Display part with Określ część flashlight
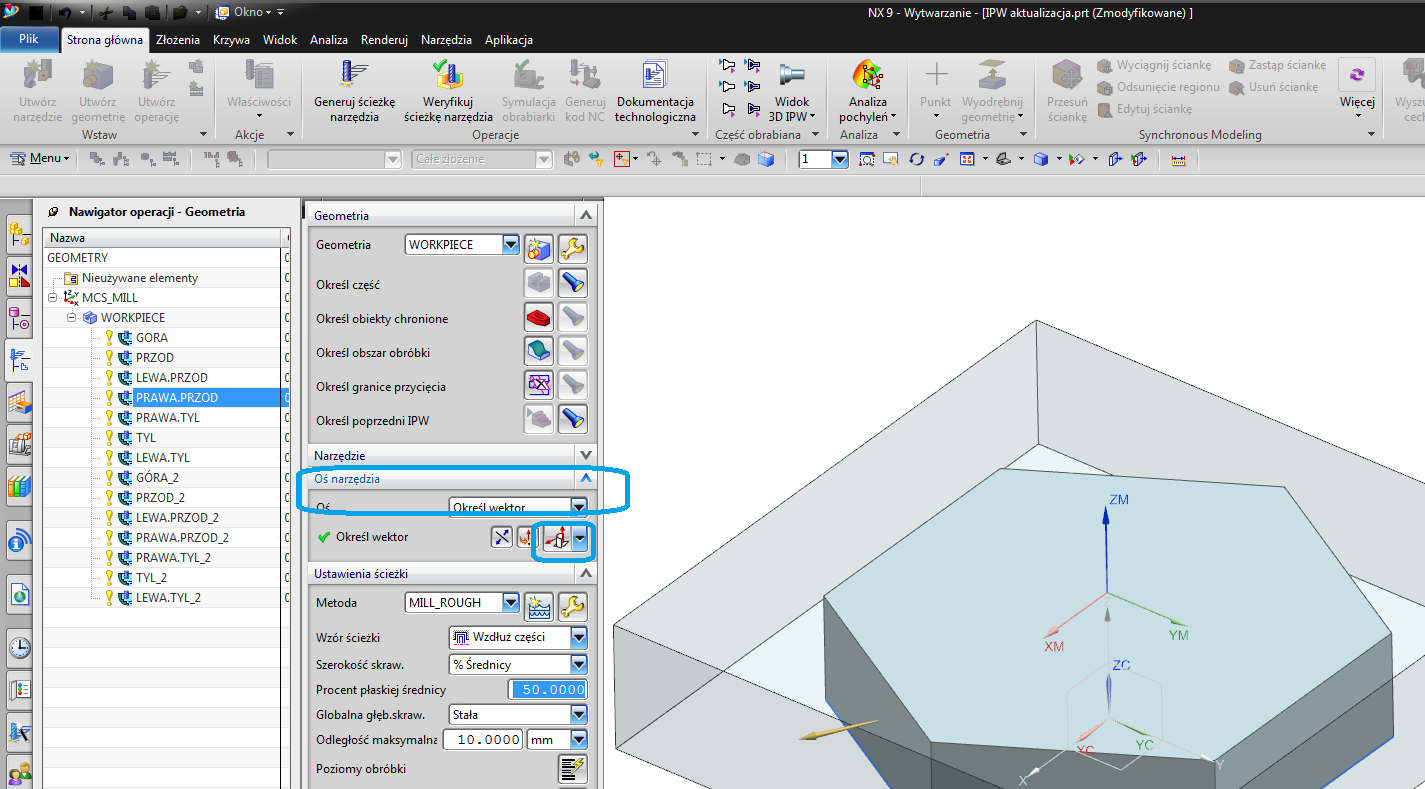 [x=572, y=284]
